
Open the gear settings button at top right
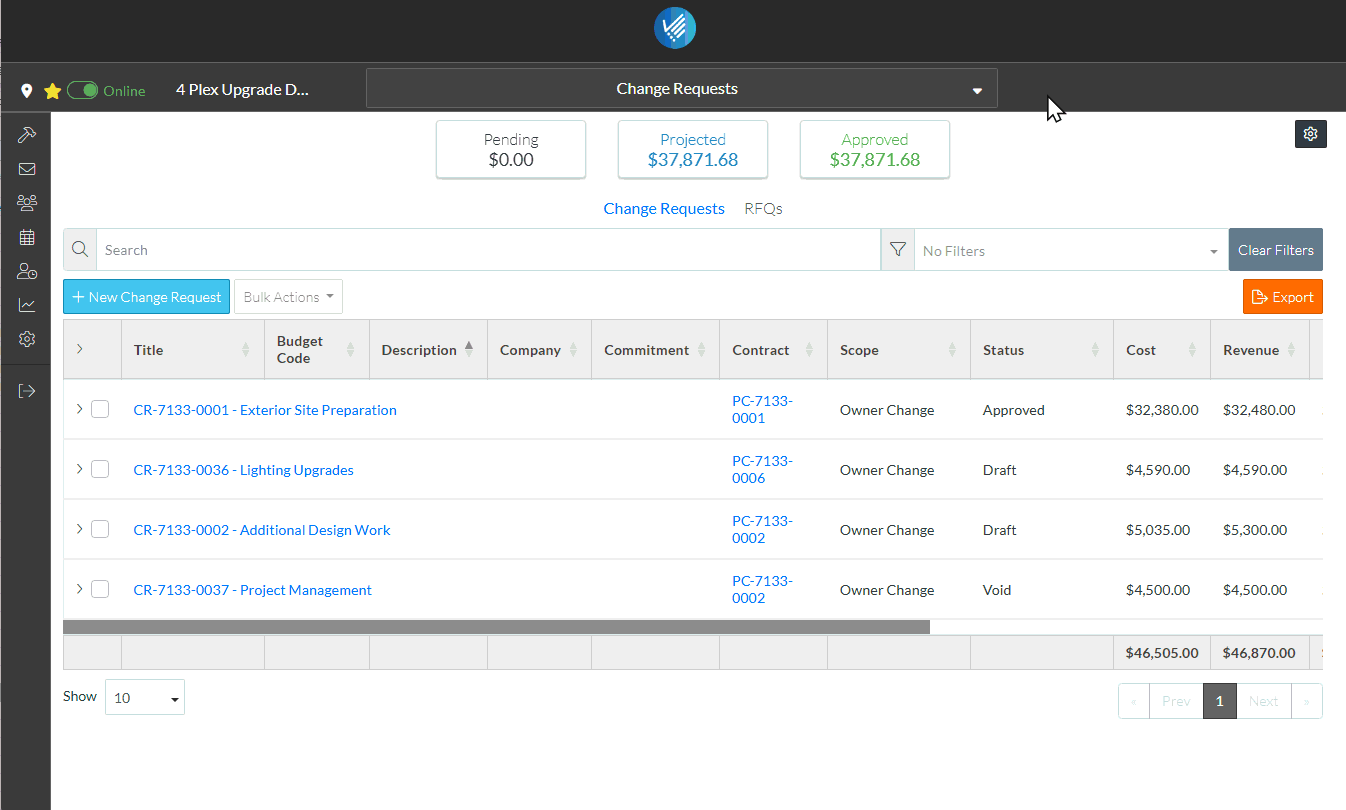pyautogui.click(x=1311, y=134)
